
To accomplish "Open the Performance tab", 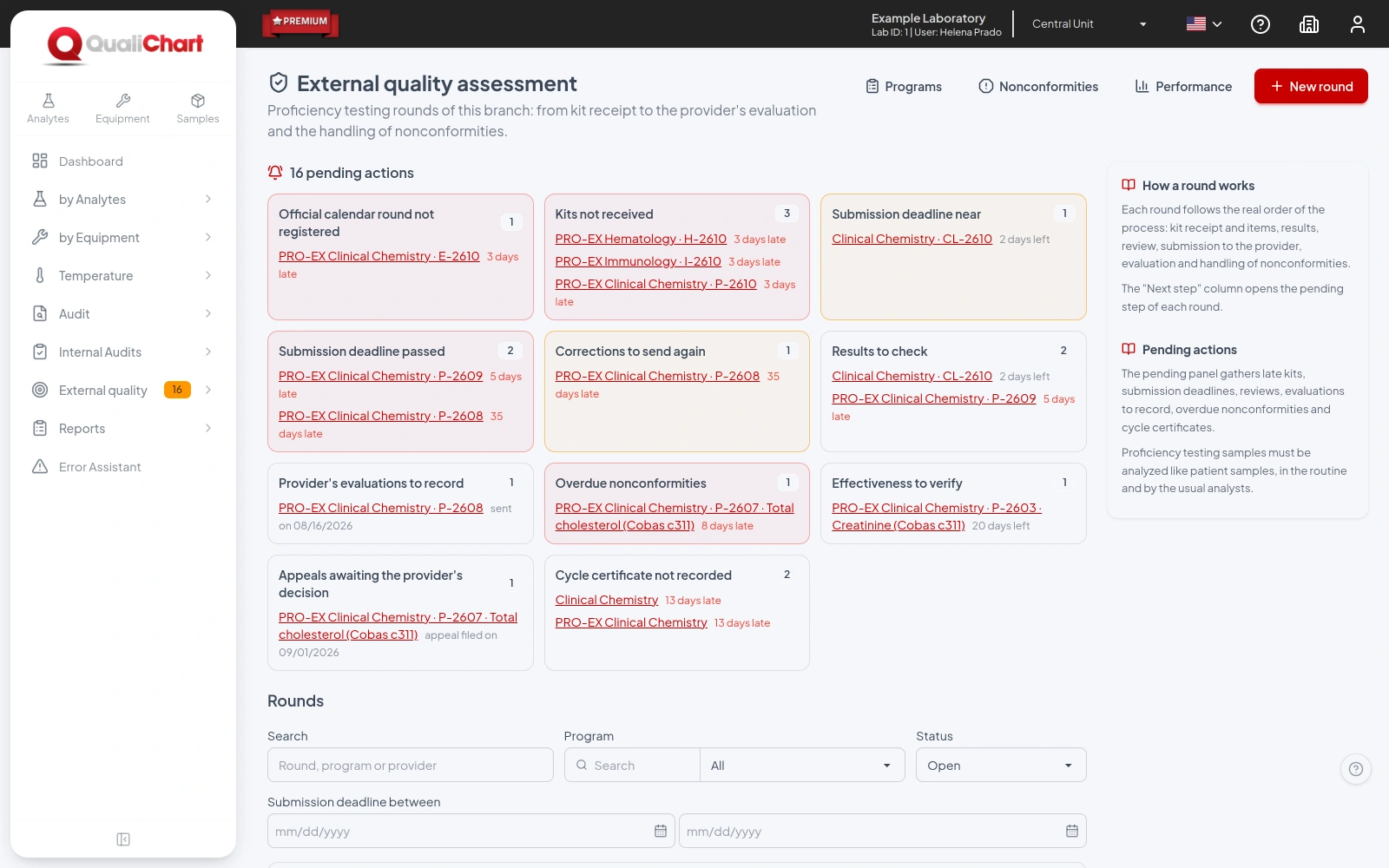I will [1183, 87].
